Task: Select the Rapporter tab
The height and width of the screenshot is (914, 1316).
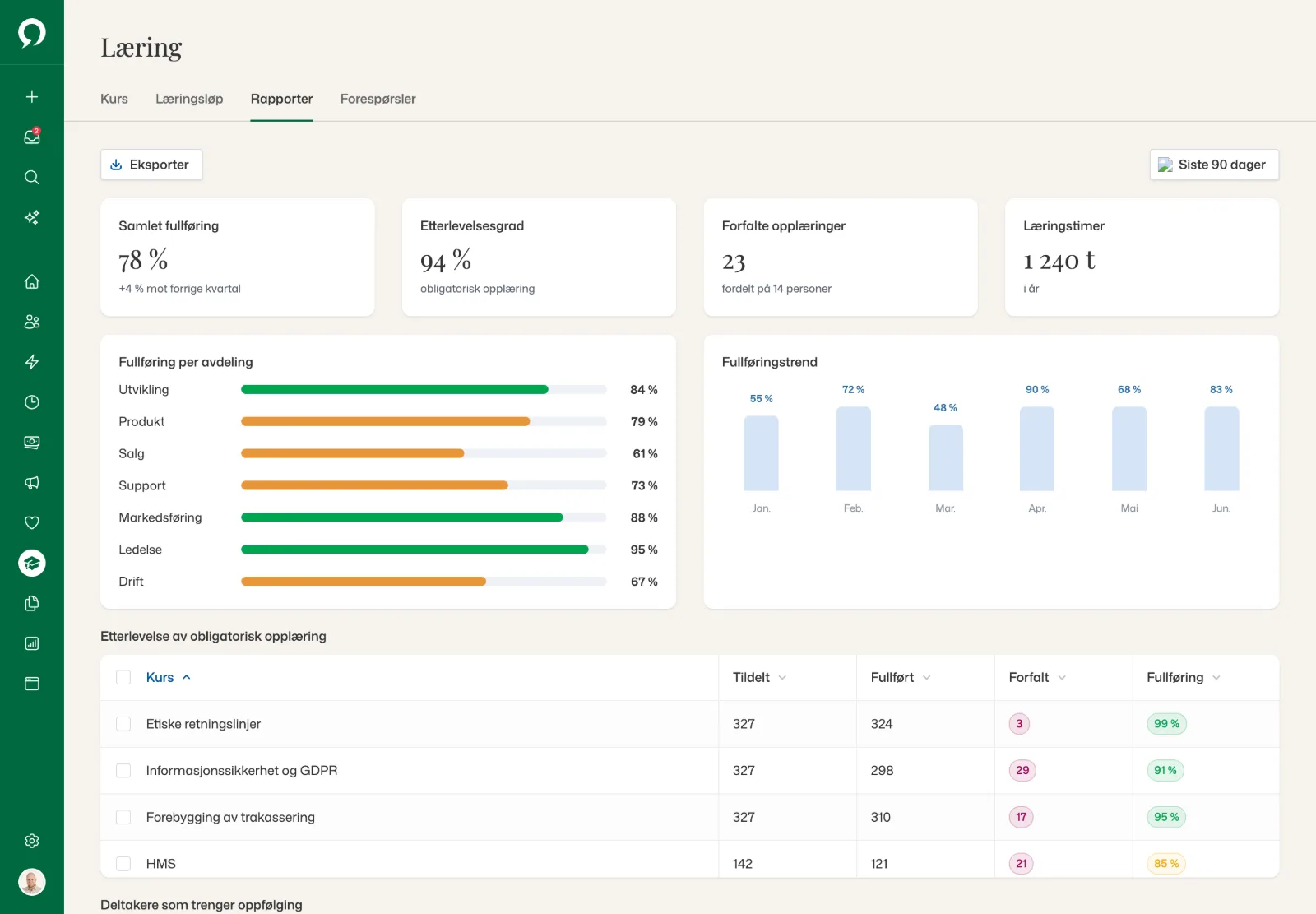Action: click(281, 99)
